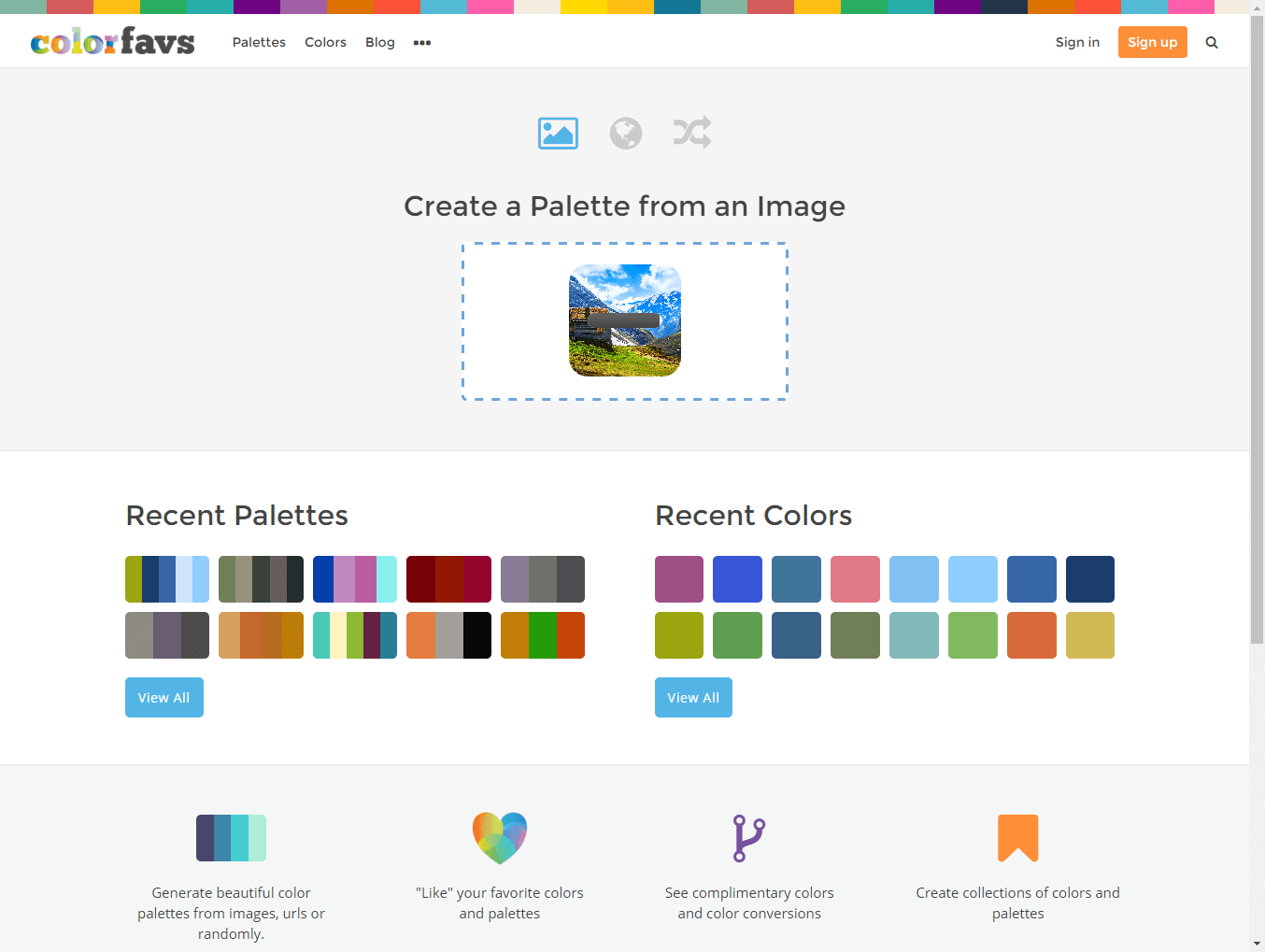1265x952 pixels.
Task: Select the pink color swatch in Recent Colors
Action: 855,579
